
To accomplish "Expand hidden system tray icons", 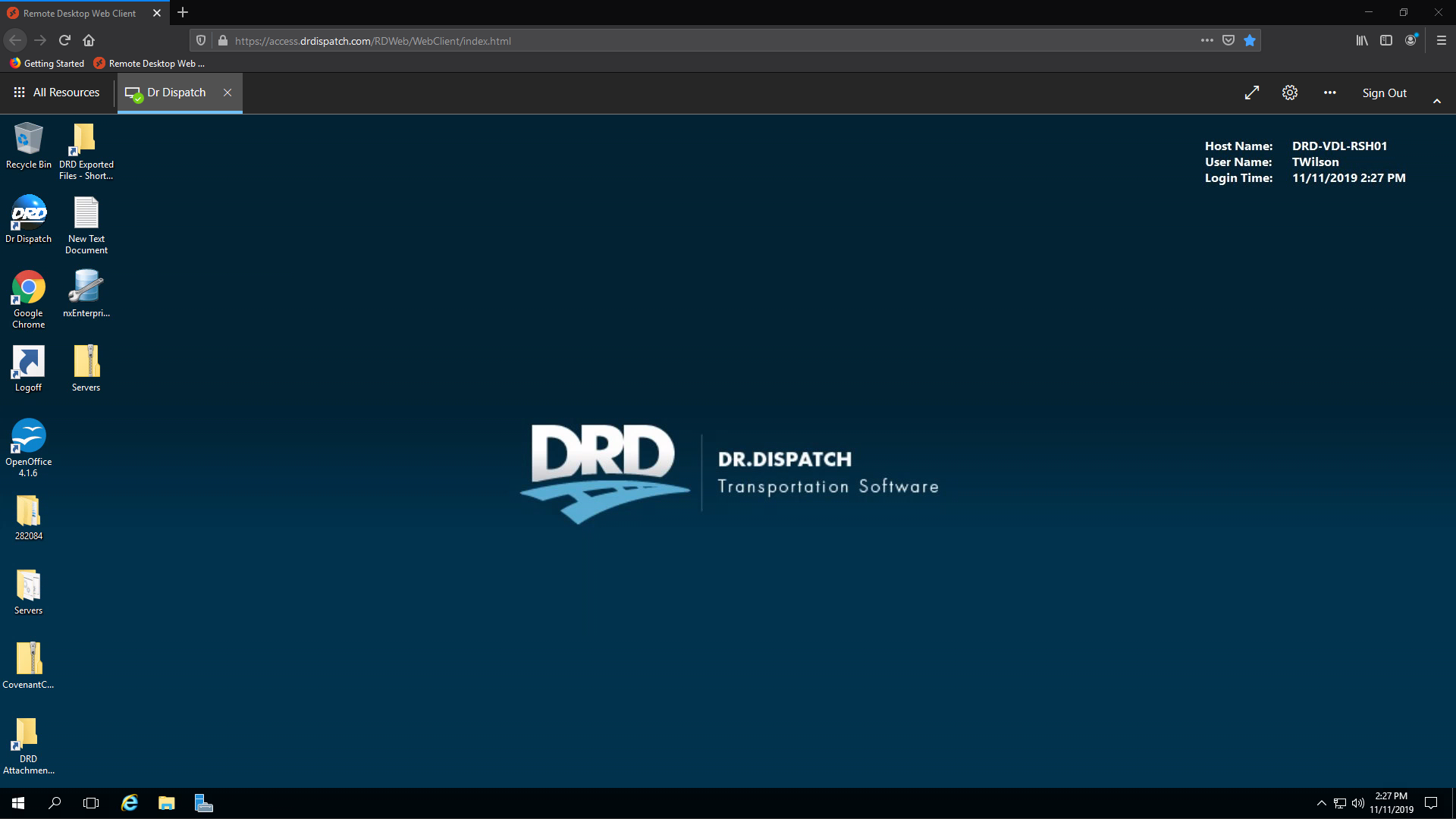I will click(1322, 803).
